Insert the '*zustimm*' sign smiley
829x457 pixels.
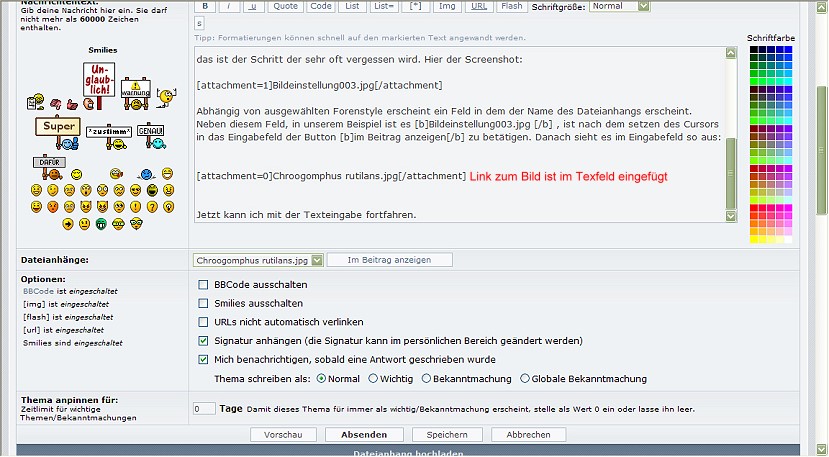tap(109, 137)
